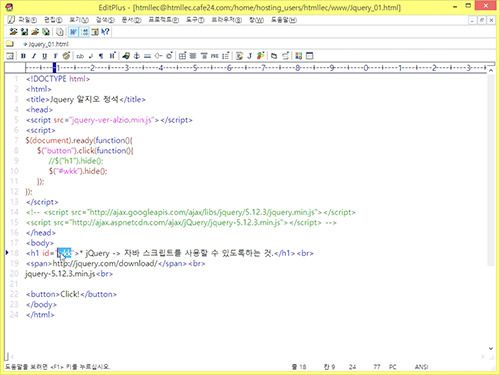Click the clock icon in top toolbar
The width and height of the screenshot is (500, 375).
click(x=60, y=32)
